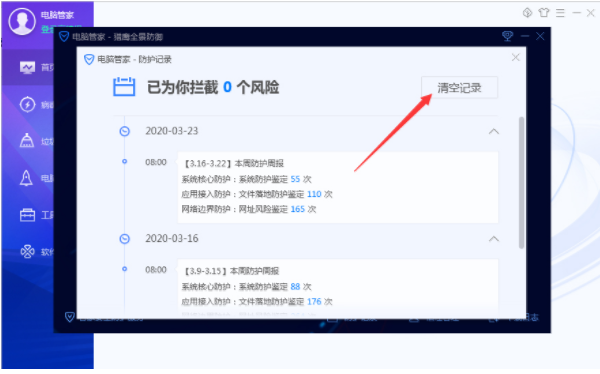Collapse the 2020-03-23 record group
600x374 pixels.
(494, 131)
